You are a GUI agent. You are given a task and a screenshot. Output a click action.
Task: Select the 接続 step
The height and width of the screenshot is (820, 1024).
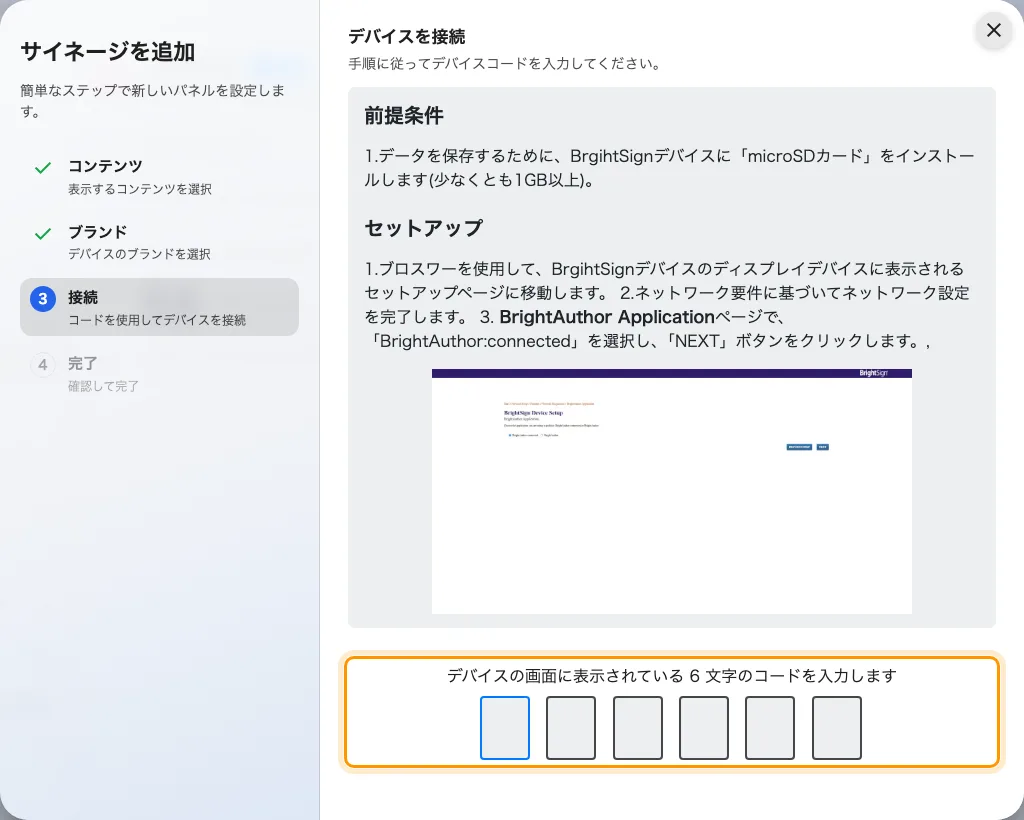tap(159, 307)
